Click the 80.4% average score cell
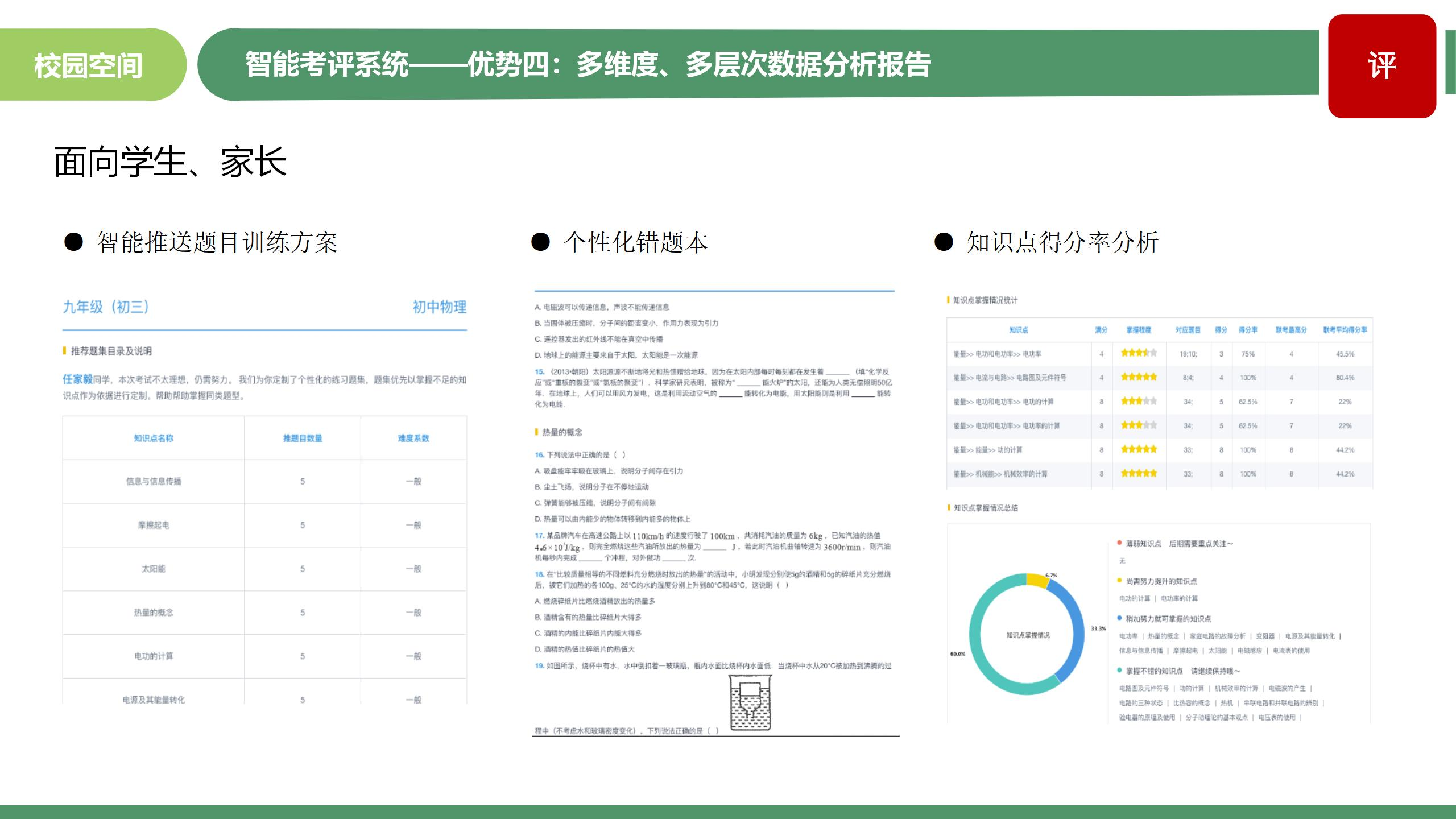Image resolution: width=1456 pixels, height=819 pixels. click(1345, 378)
